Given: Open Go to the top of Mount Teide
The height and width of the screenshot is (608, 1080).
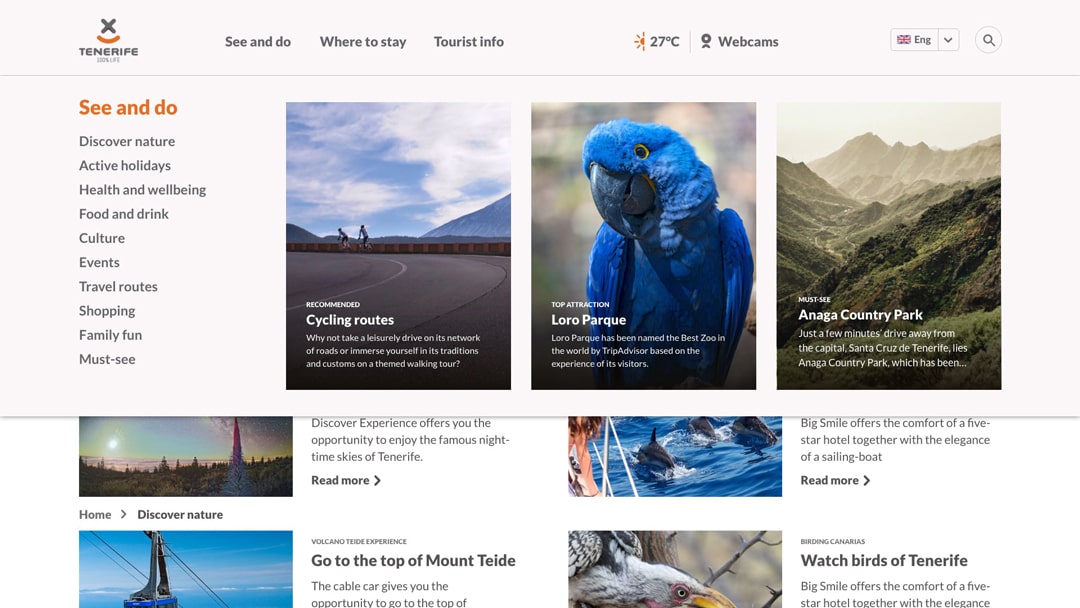Looking at the screenshot, I should click(x=413, y=560).
